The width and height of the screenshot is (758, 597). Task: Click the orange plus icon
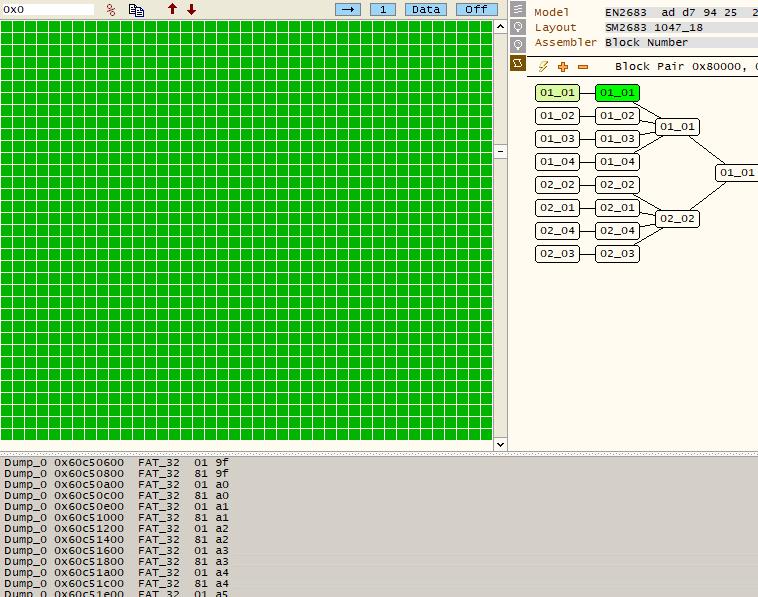click(563, 67)
